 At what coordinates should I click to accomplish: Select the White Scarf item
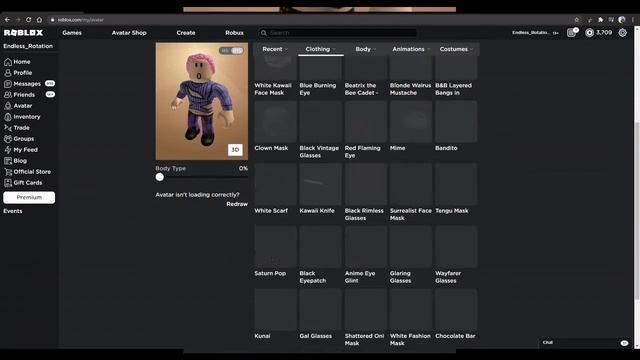[276, 189]
